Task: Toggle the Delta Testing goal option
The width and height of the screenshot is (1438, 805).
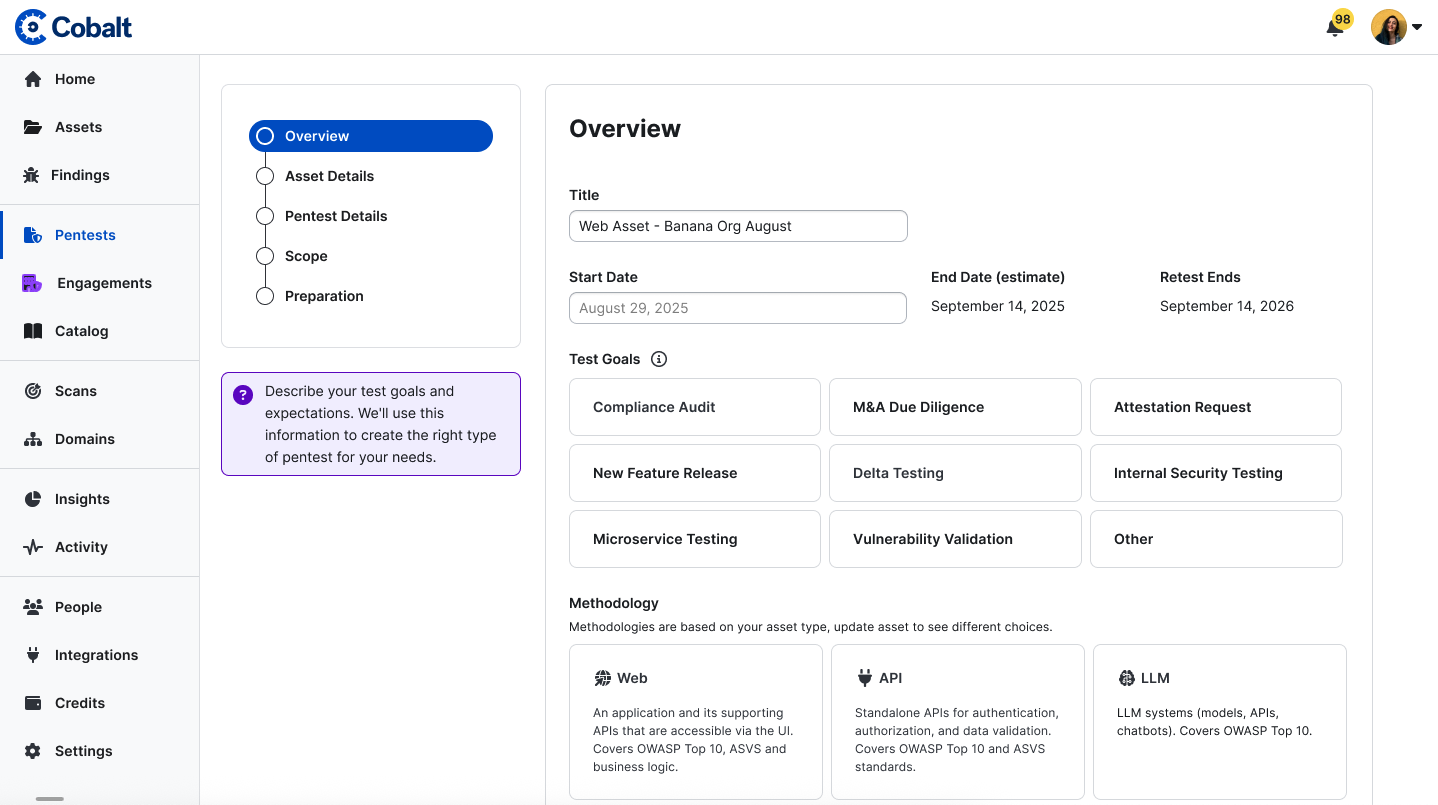Action: click(954, 473)
